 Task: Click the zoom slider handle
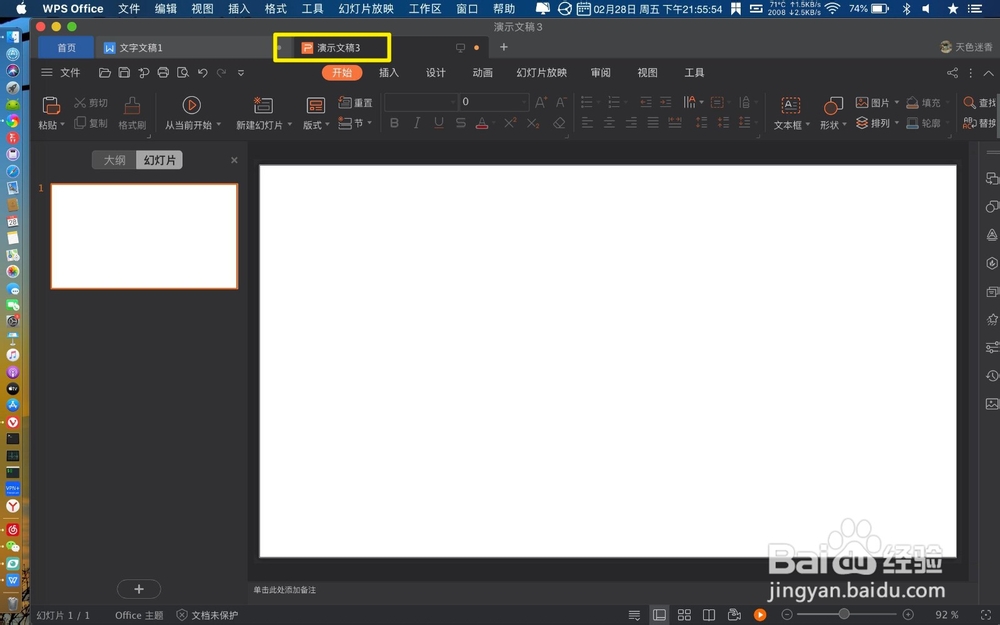click(x=844, y=614)
